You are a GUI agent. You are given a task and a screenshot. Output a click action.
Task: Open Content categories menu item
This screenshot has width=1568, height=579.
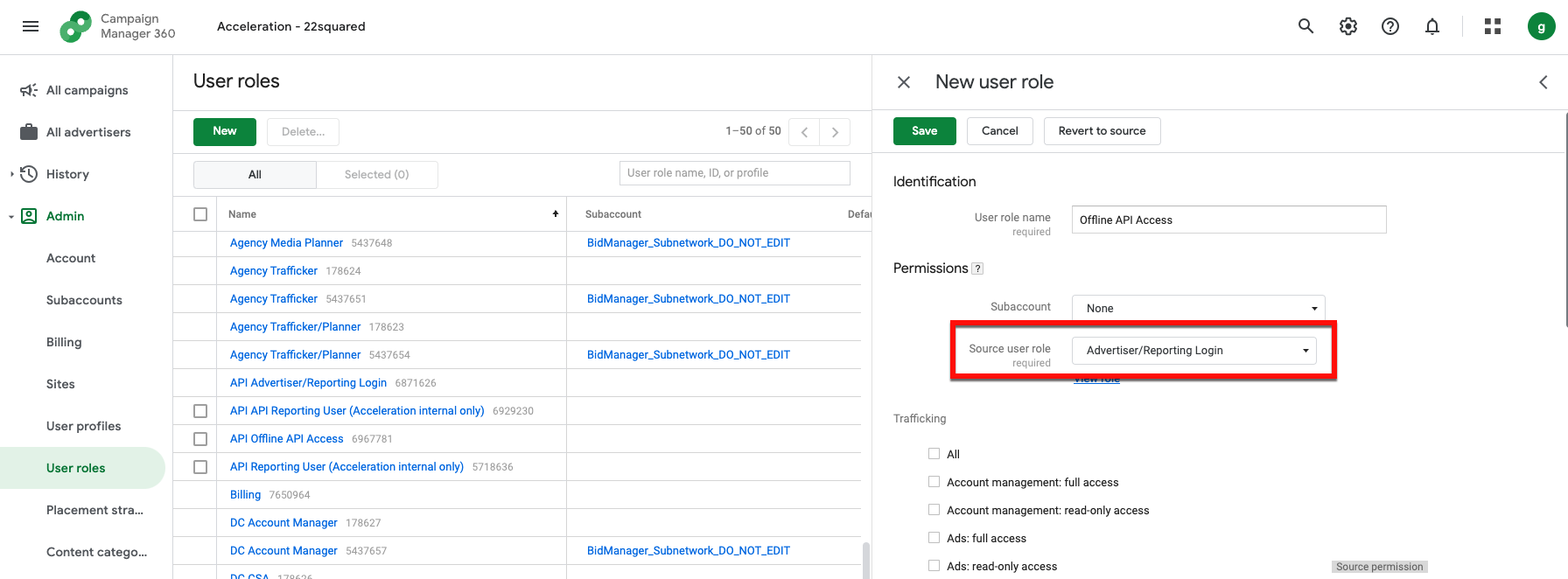[96, 552]
